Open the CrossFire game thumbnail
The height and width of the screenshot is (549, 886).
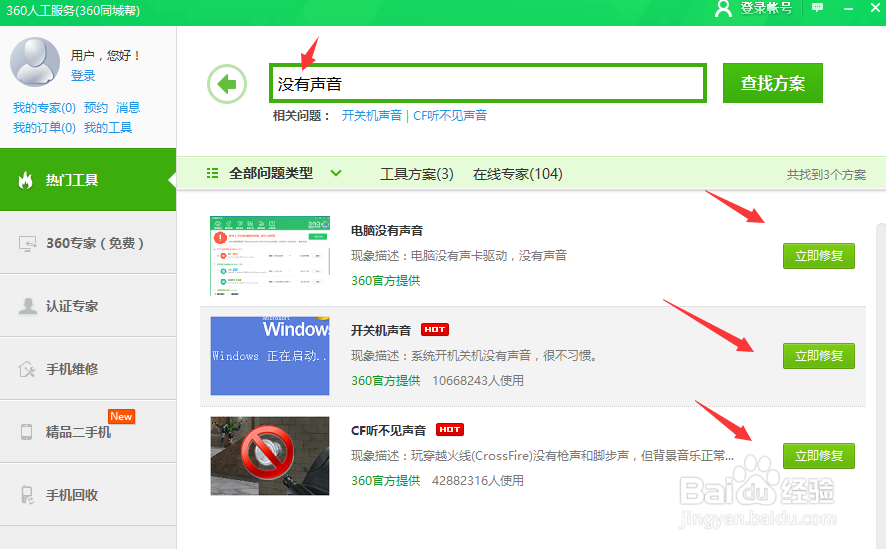tap(270, 456)
